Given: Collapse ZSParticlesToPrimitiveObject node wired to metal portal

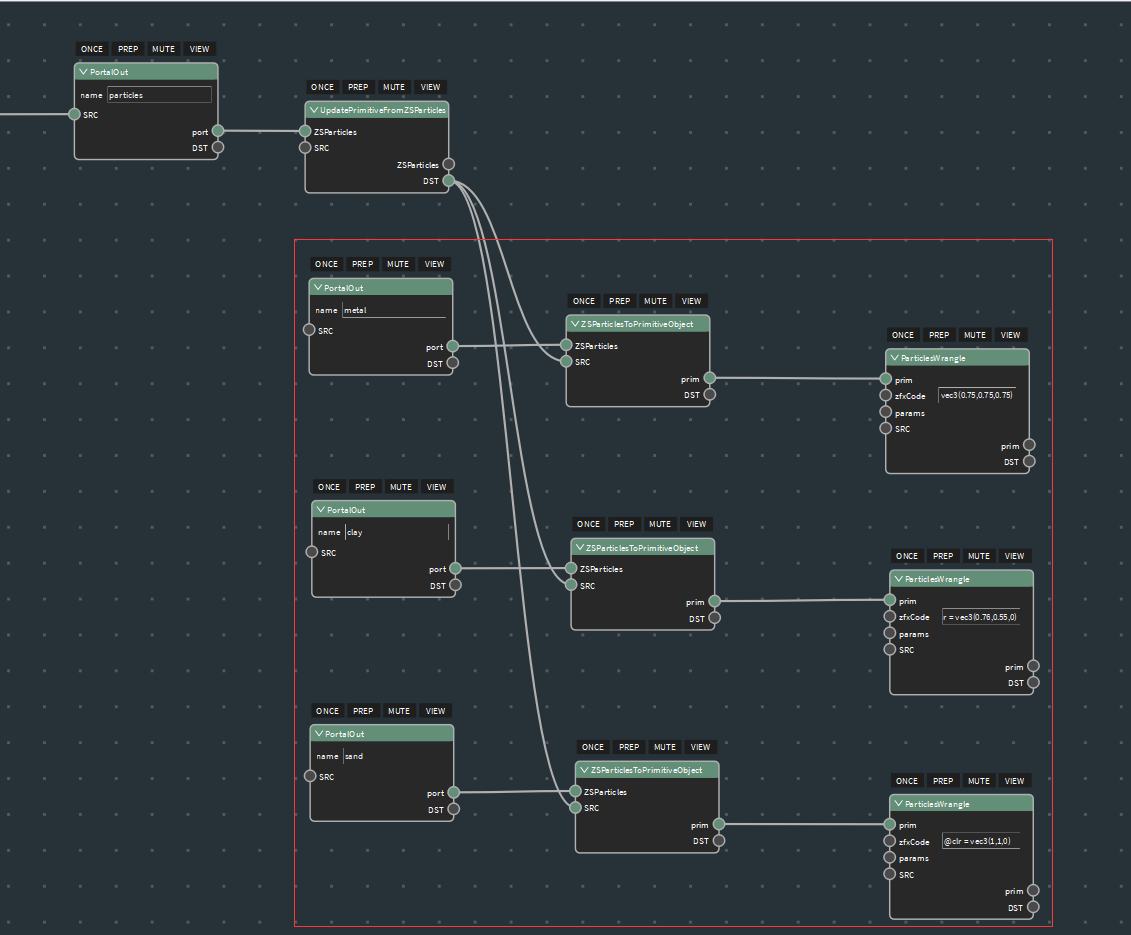Looking at the screenshot, I should pos(575,324).
